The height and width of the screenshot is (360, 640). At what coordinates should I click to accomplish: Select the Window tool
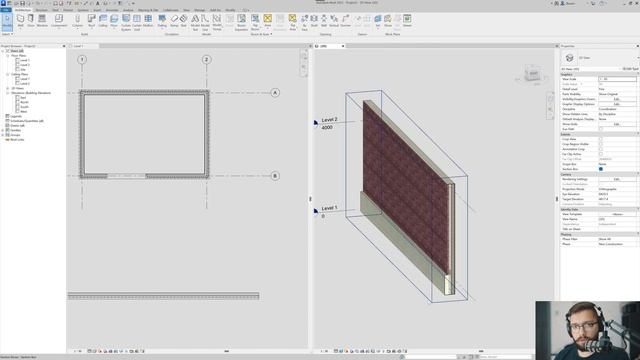coord(42,21)
